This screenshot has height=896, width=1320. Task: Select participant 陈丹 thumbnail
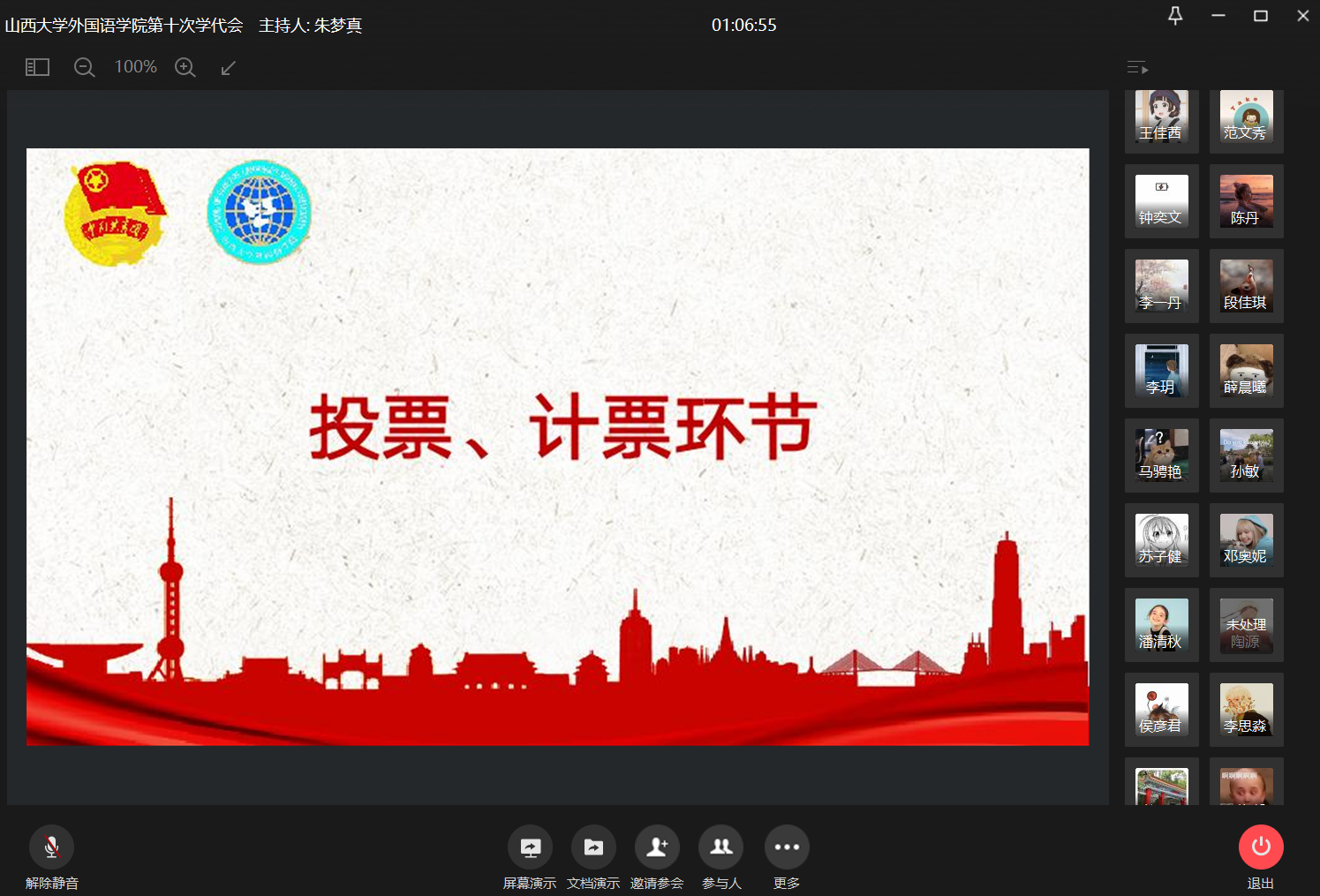(x=1246, y=201)
